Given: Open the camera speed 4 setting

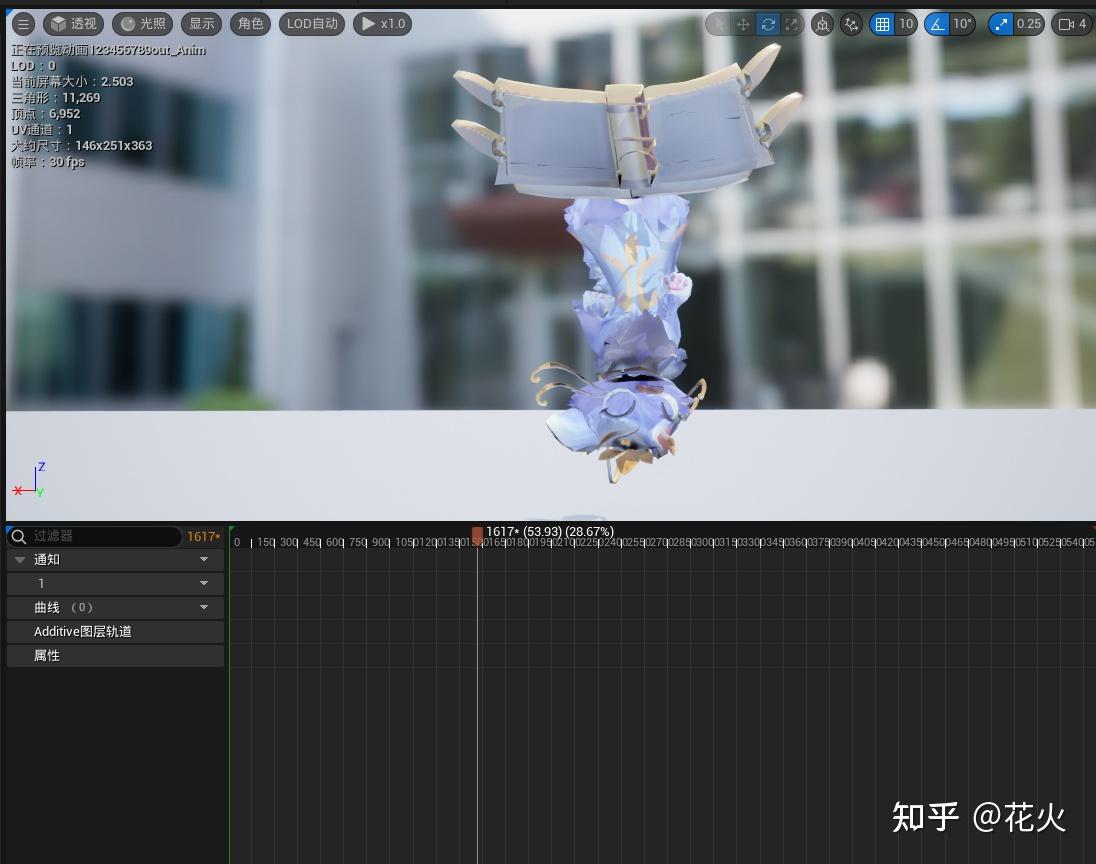Looking at the screenshot, I should point(1072,24).
